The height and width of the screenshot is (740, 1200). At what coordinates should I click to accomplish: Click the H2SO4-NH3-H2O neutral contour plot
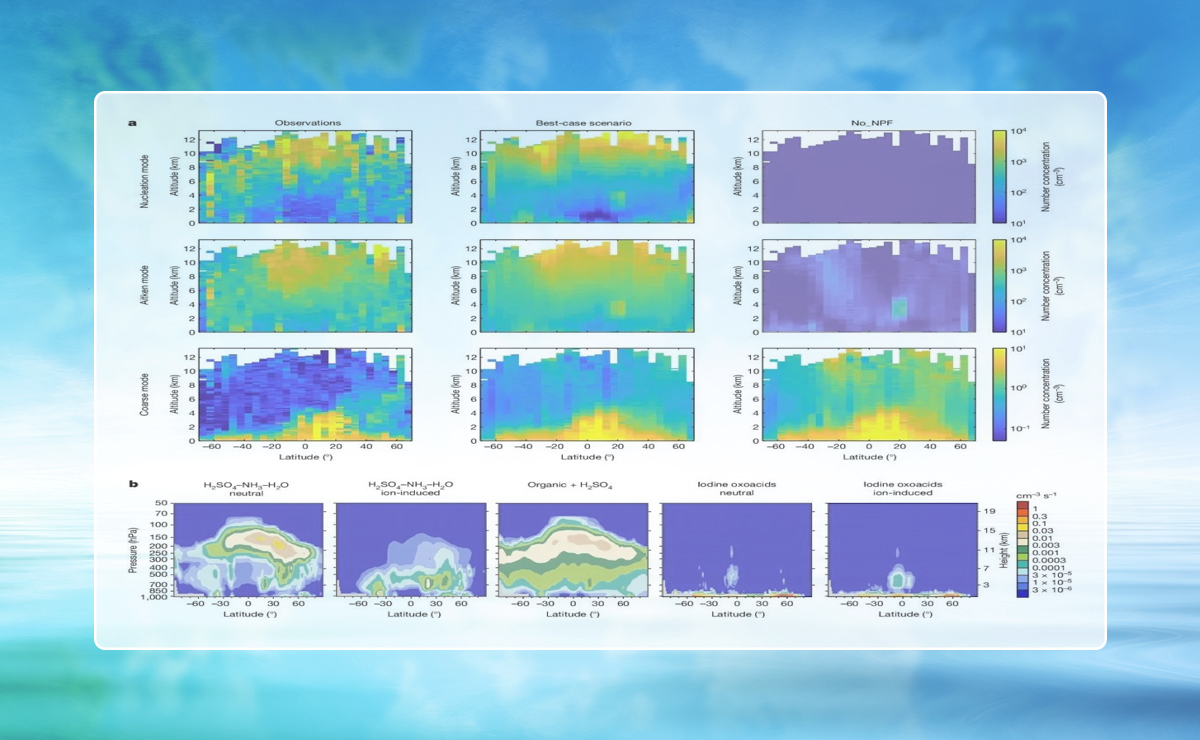pos(248,550)
